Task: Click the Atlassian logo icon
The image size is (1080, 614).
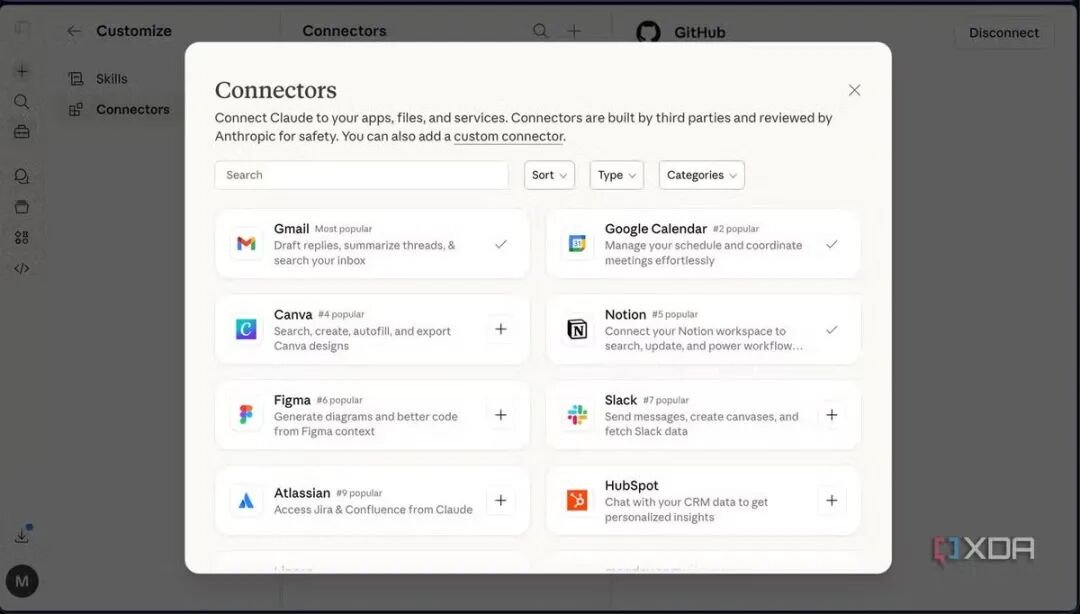Action: [246, 500]
